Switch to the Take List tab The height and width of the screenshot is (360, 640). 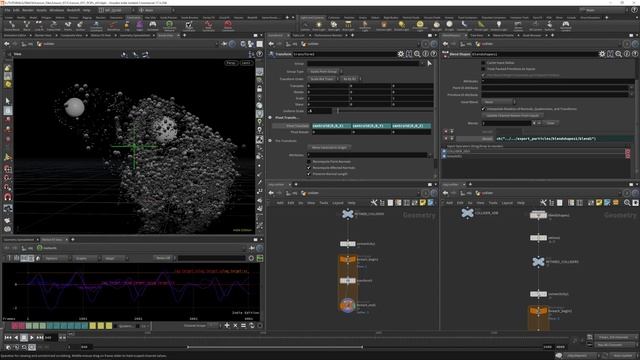click(x=298, y=36)
